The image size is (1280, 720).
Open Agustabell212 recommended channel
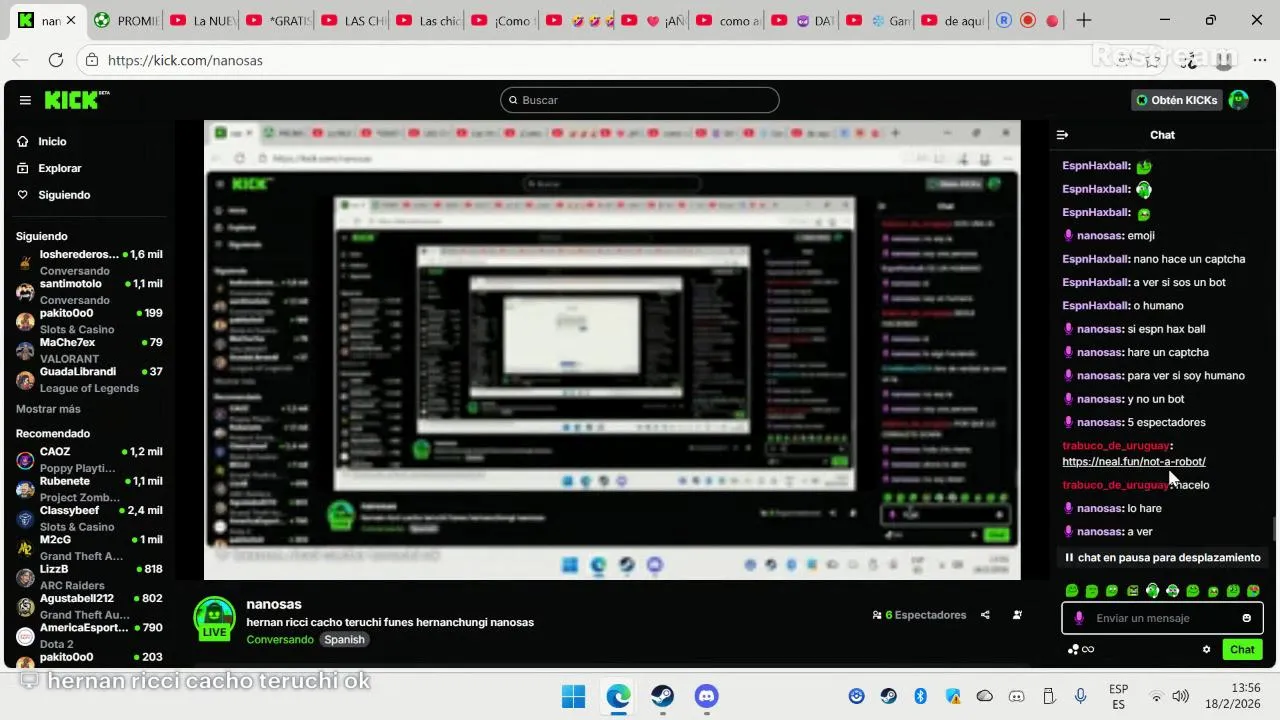89,606
